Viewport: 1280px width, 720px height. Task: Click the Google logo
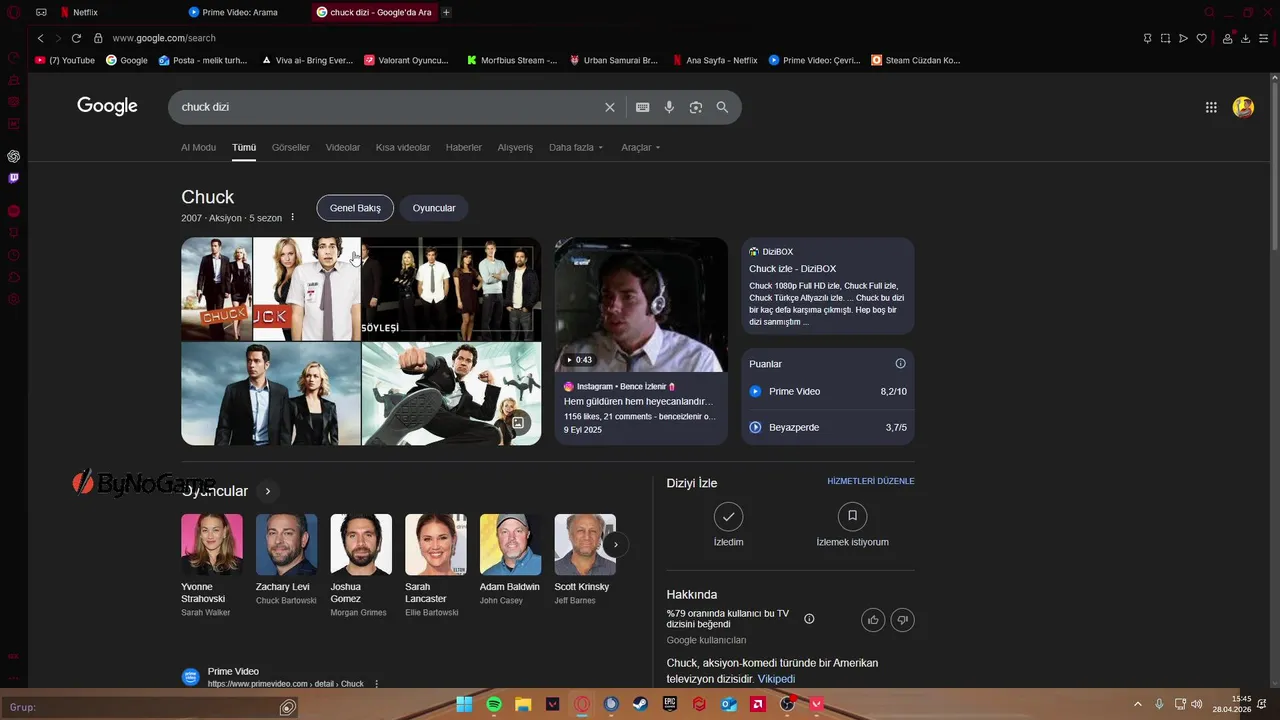pos(107,107)
